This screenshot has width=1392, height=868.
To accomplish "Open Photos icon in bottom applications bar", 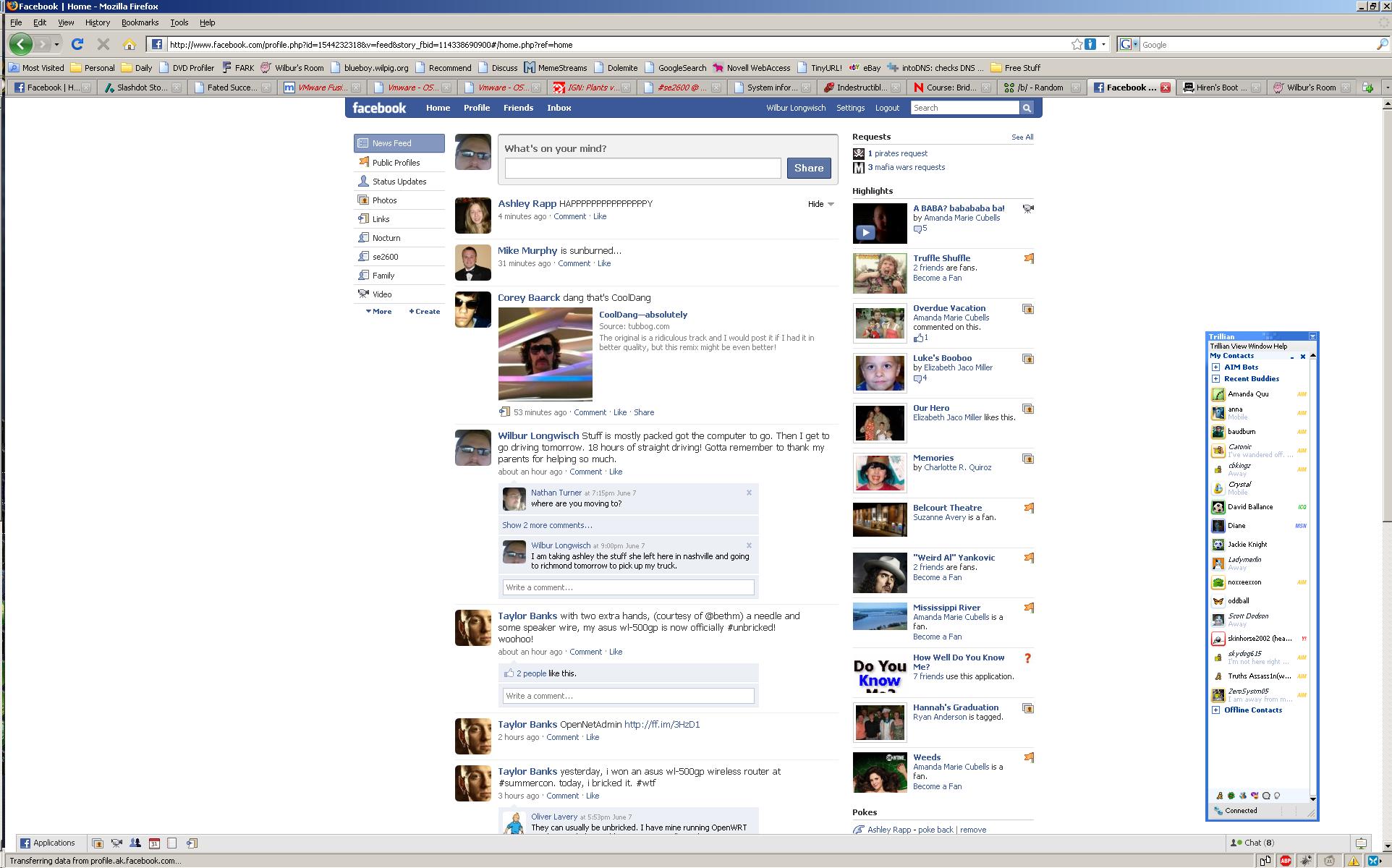I will coord(98,843).
